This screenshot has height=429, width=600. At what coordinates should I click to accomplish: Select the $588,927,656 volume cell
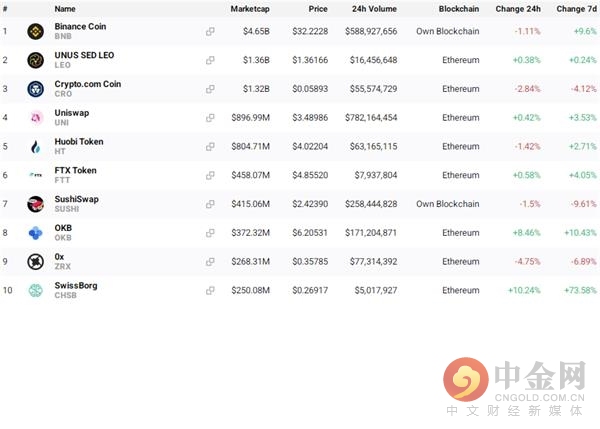[x=371, y=31]
